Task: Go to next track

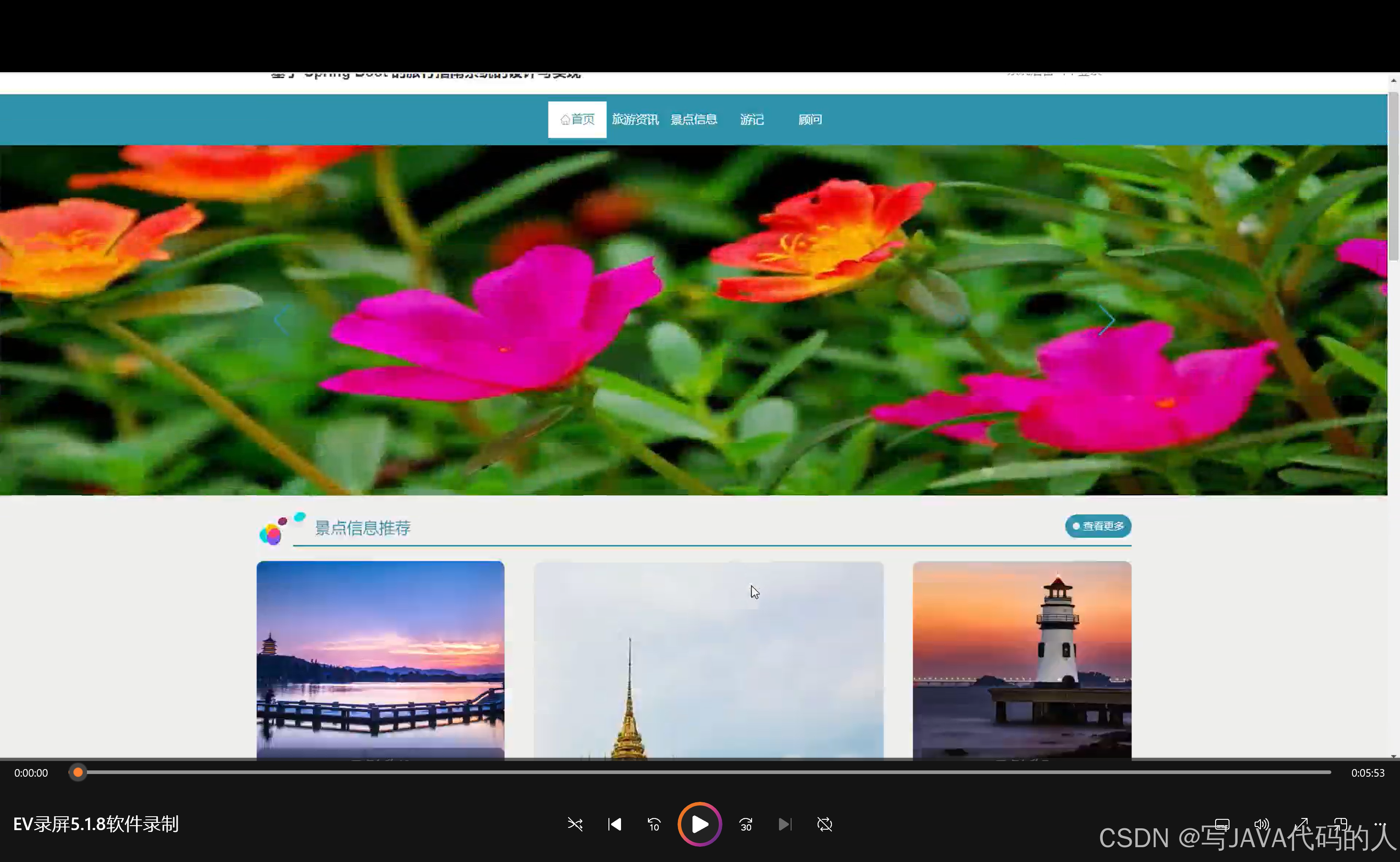Action: click(785, 824)
